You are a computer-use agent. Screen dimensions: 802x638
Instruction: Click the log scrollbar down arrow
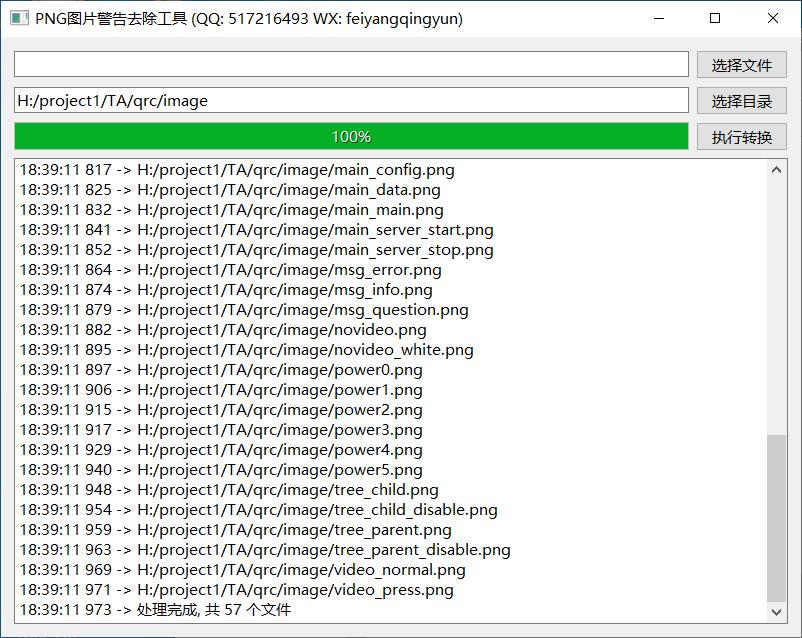(x=777, y=611)
